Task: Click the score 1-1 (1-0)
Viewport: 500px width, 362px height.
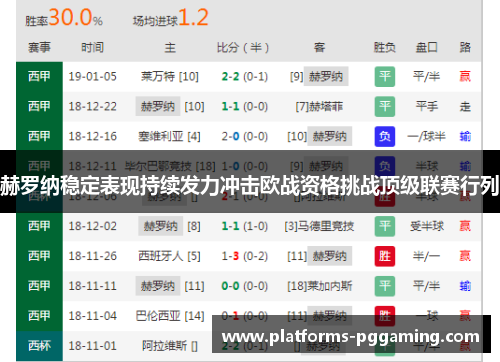Action: tap(245, 226)
